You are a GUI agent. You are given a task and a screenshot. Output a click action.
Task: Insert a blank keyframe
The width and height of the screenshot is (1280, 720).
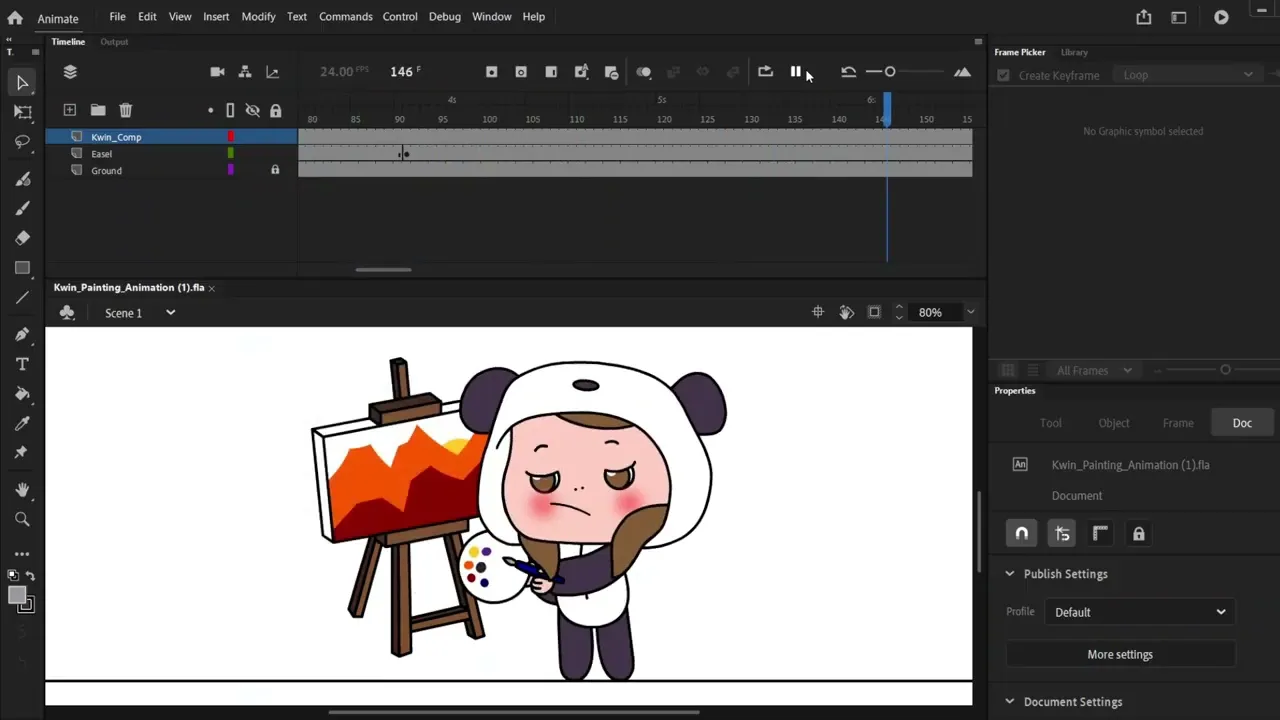coord(521,72)
